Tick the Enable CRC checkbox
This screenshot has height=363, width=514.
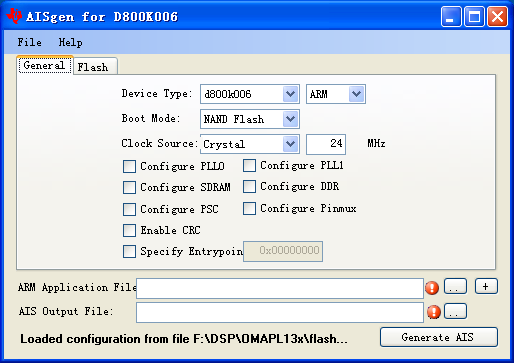[x=129, y=230]
